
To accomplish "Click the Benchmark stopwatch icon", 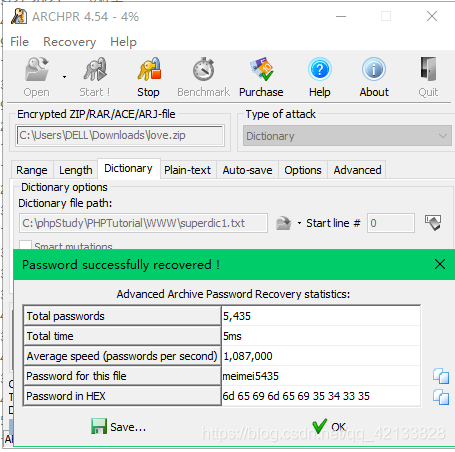I will pyautogui.click(x=203, y=69).
